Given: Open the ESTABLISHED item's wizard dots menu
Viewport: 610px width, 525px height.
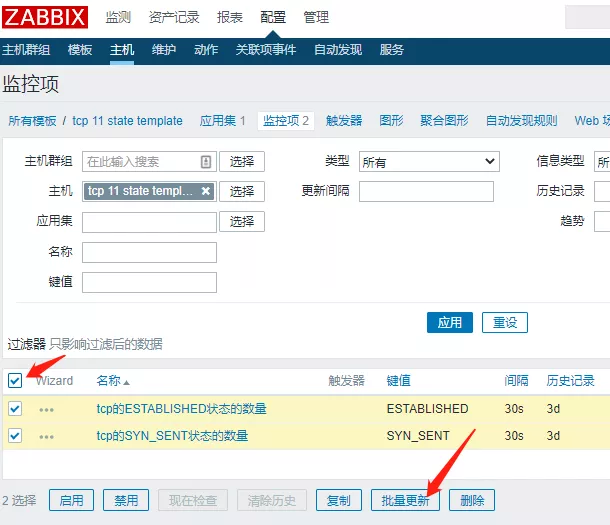Looking at the screenshot, I should 47,409.
